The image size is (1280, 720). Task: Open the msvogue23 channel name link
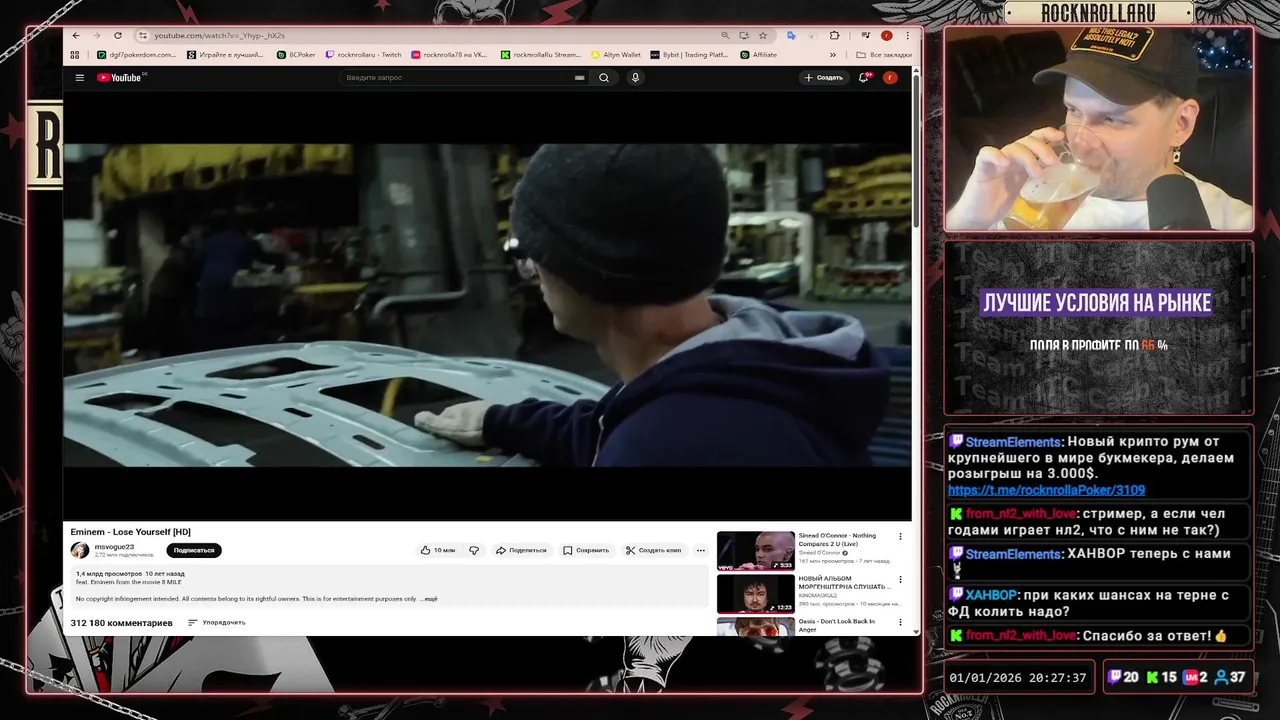click(x=114, y=547)
